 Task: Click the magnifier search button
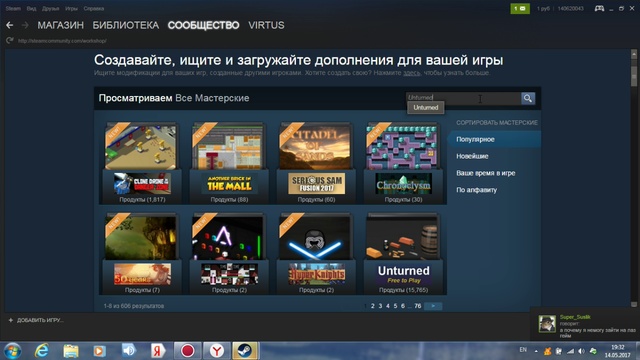527,98
